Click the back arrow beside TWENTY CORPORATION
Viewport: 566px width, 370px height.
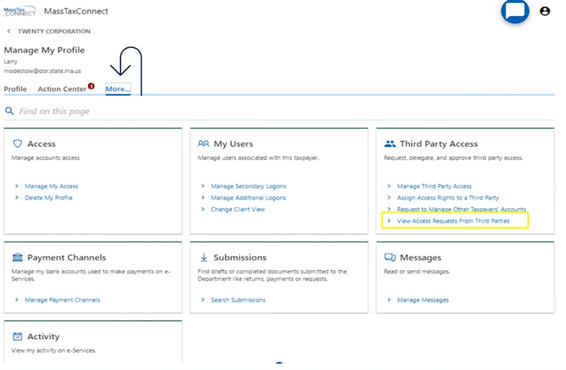tap(9, 31)
